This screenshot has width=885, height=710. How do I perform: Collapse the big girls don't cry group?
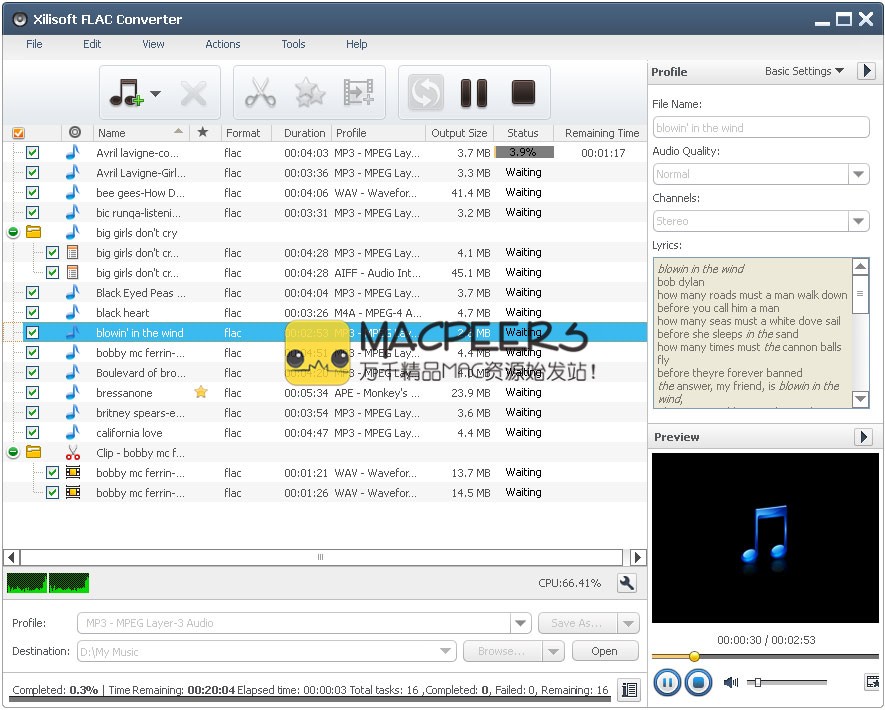[13, 233]
